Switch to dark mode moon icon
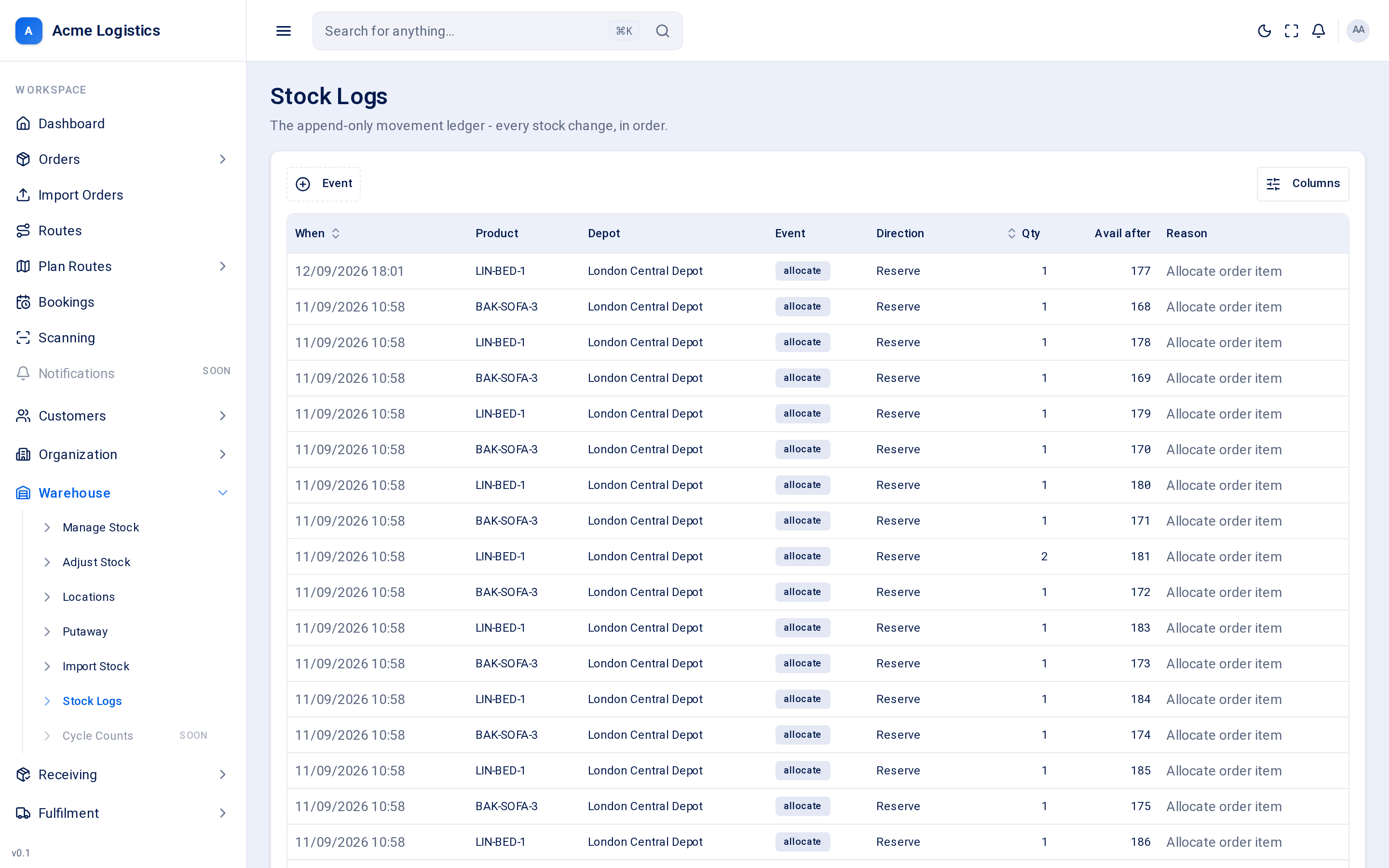 click(x=1265, y=30)
